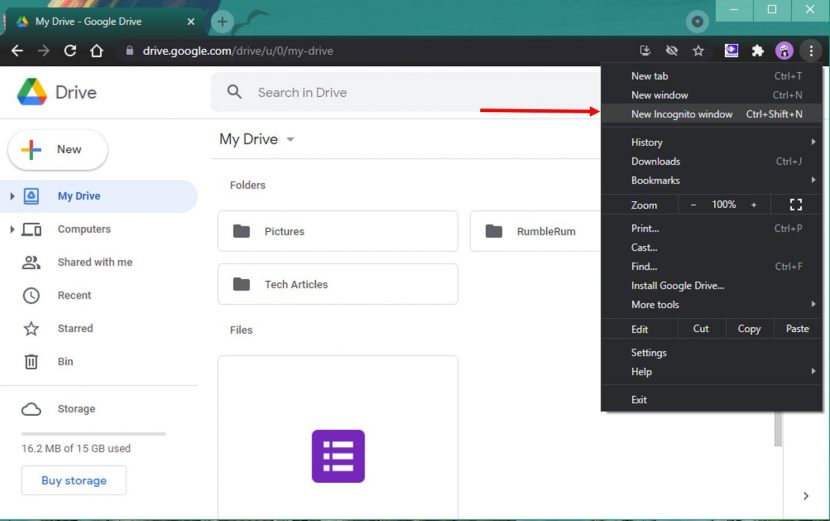Open Shared with me section
830x521 pixels.
[x=95, y=262]
